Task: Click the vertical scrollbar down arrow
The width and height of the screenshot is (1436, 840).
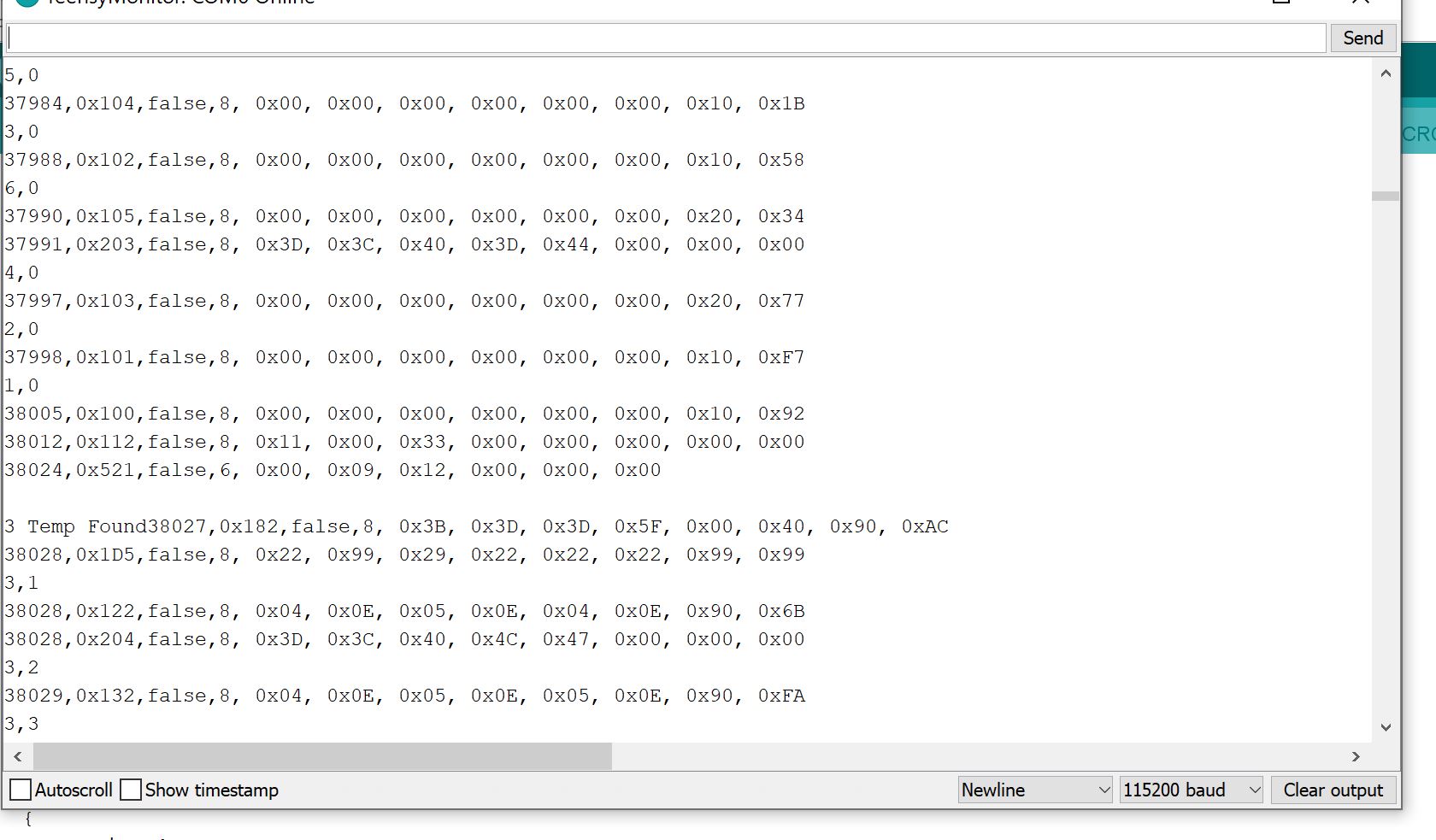Action: [1386, 727]
